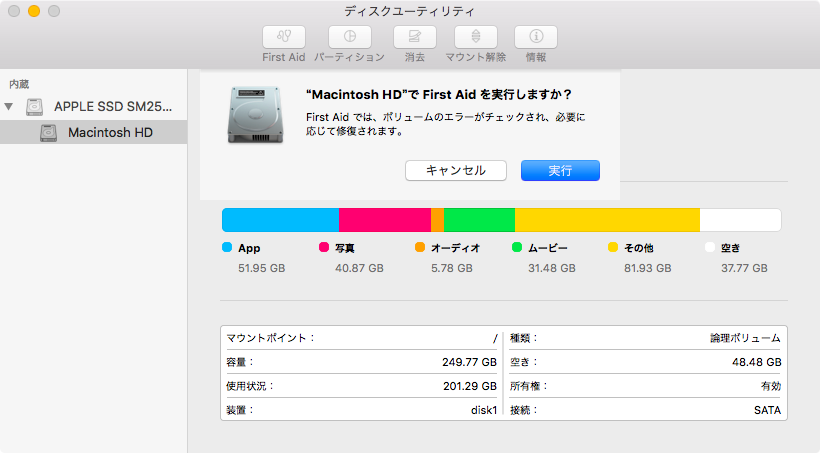Click the APPLE SSD drive icon in sidebar

[35, 107]
